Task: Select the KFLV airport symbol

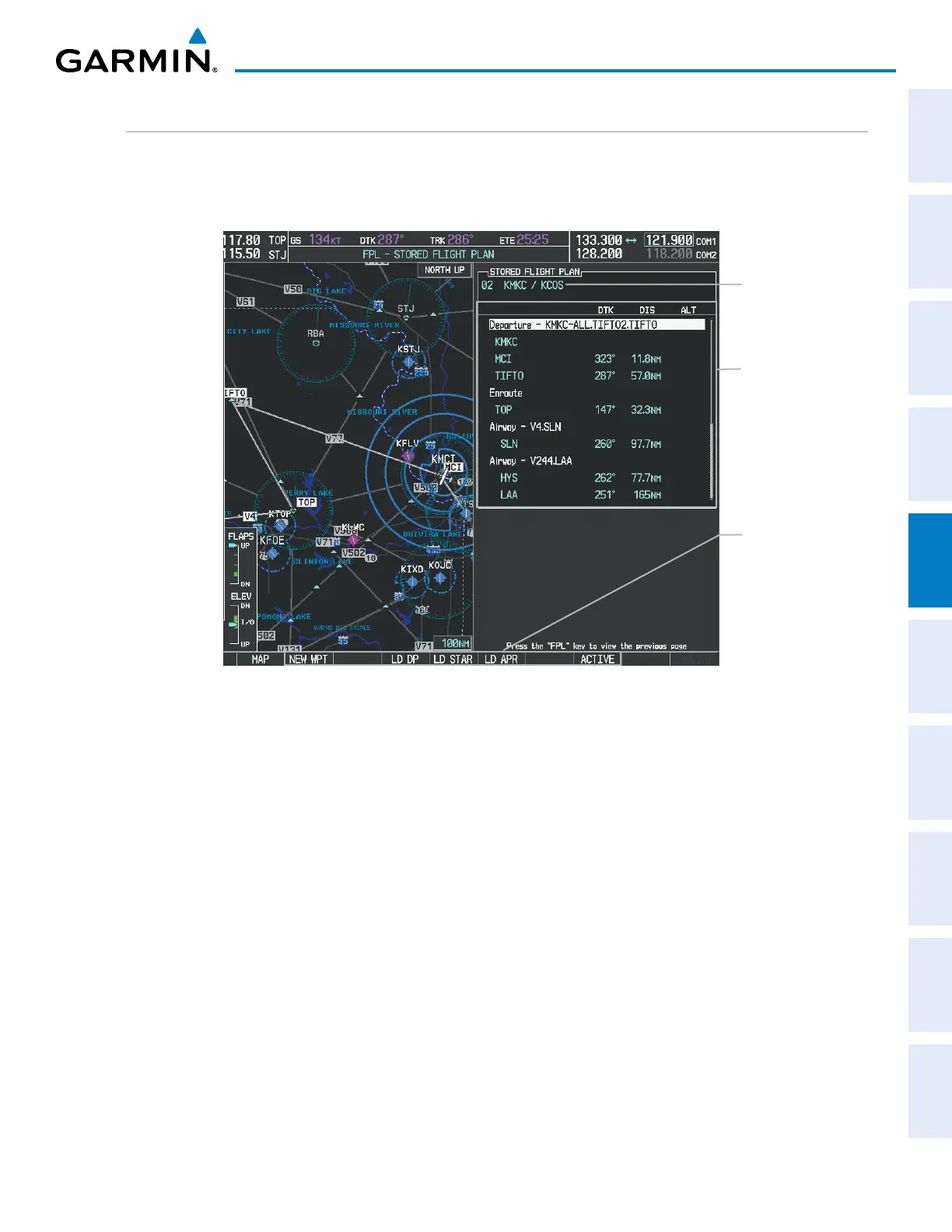Action: [x=408, y=456]
